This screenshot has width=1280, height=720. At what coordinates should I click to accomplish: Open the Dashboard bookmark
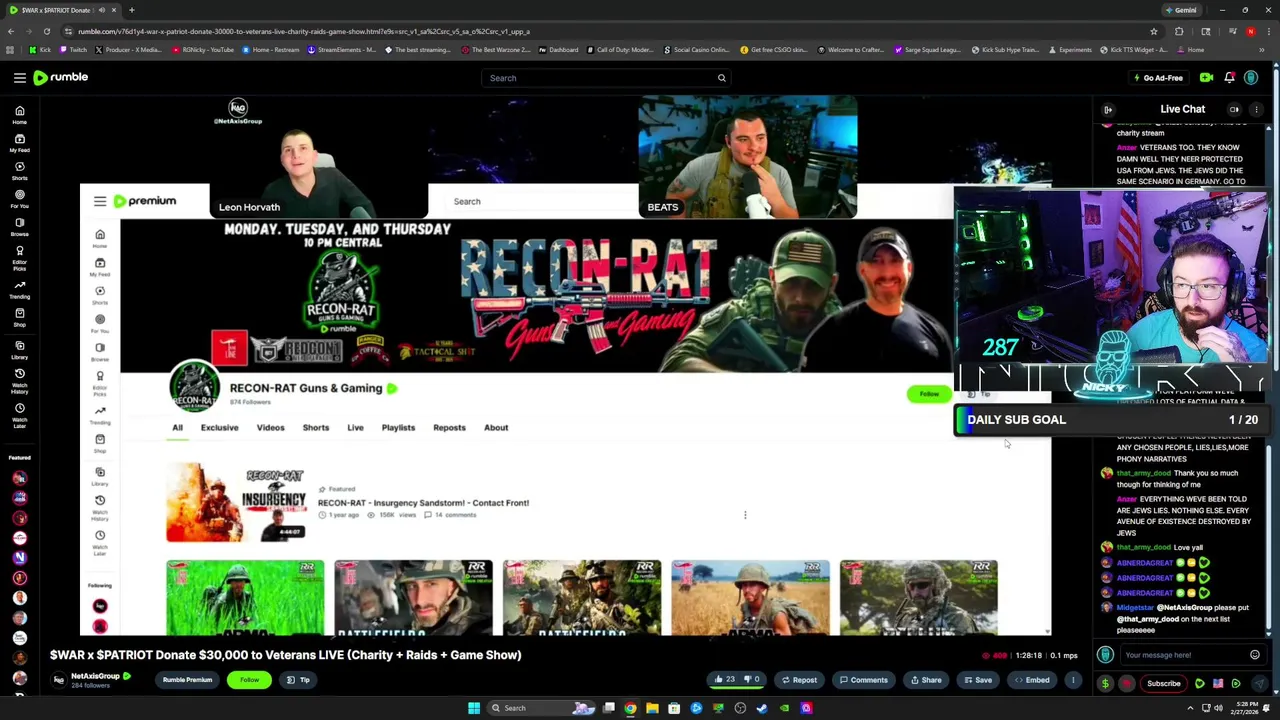click(x=558, y=50)
